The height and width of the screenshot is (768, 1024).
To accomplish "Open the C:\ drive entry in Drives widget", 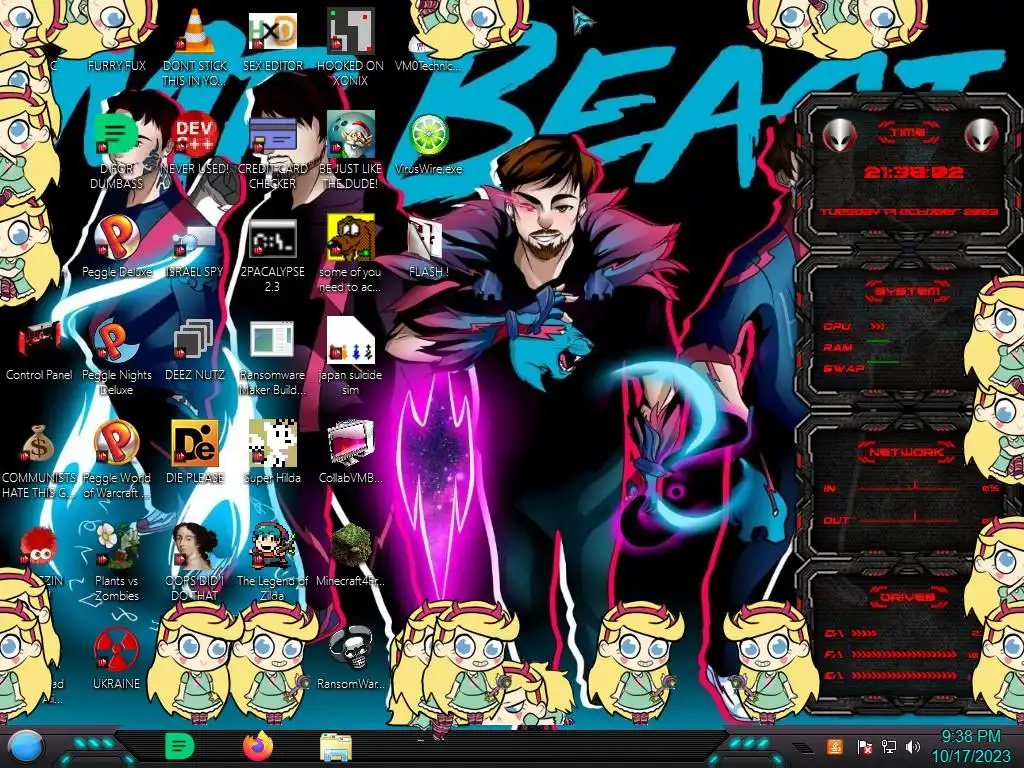I will pos(904,633).
